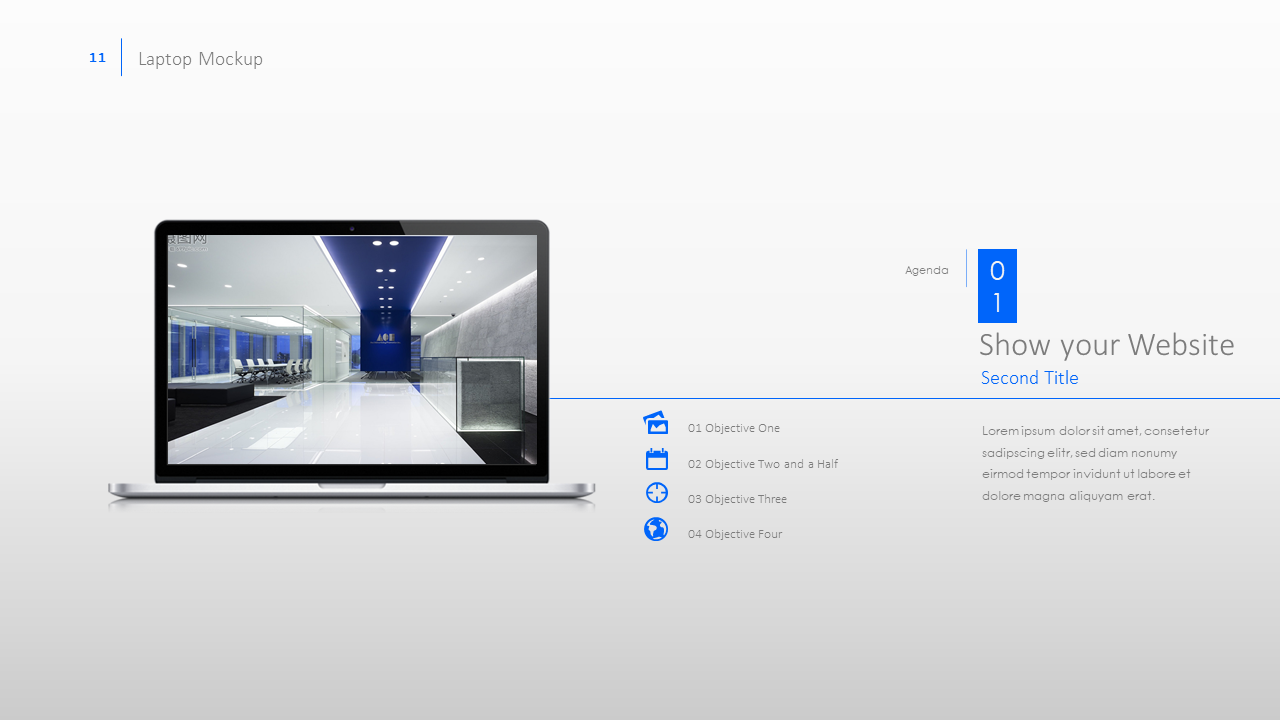1280x720 pixels.
Task: Select the calendar icon beside Objective Two
Action: pos(656,459)
